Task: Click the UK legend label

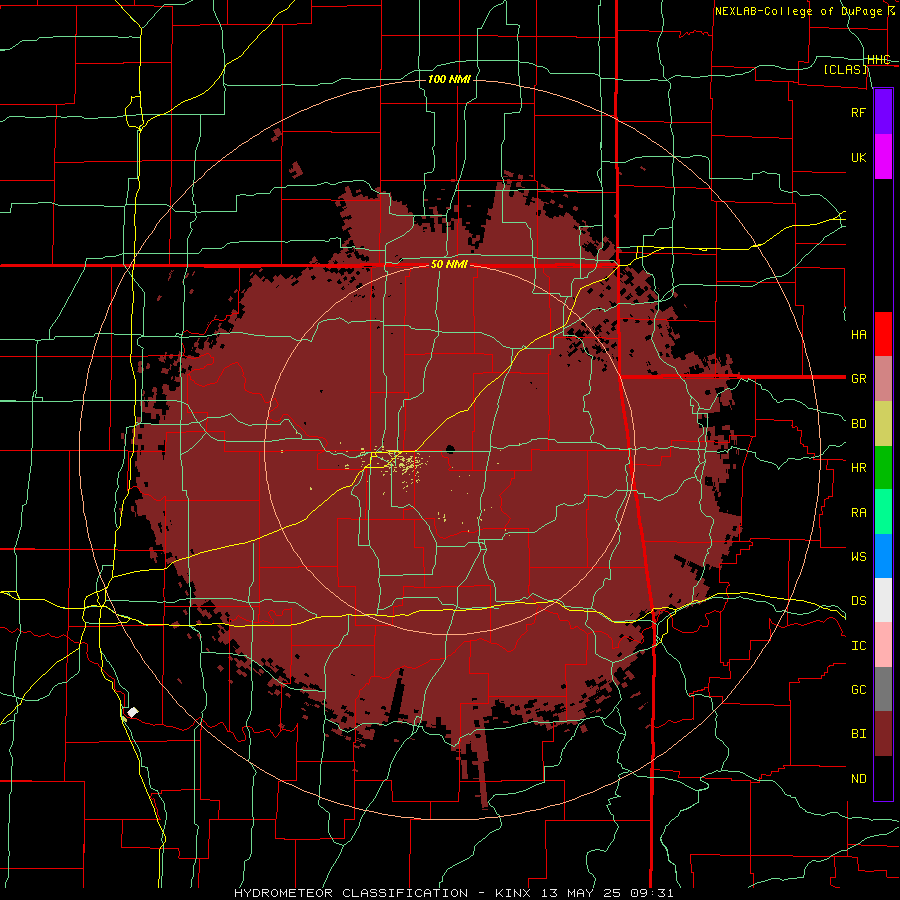Action: pyautogui.click(x=858, y=157)
